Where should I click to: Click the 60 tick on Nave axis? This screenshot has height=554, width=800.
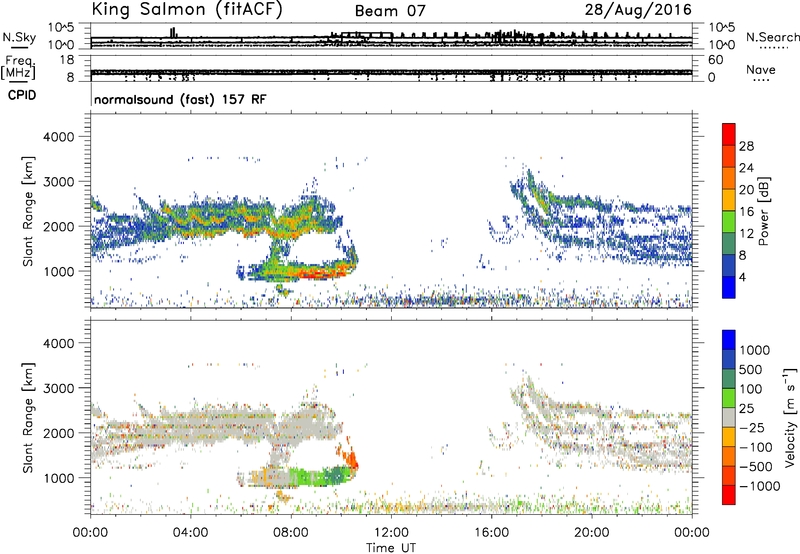[x=715, y=60]
